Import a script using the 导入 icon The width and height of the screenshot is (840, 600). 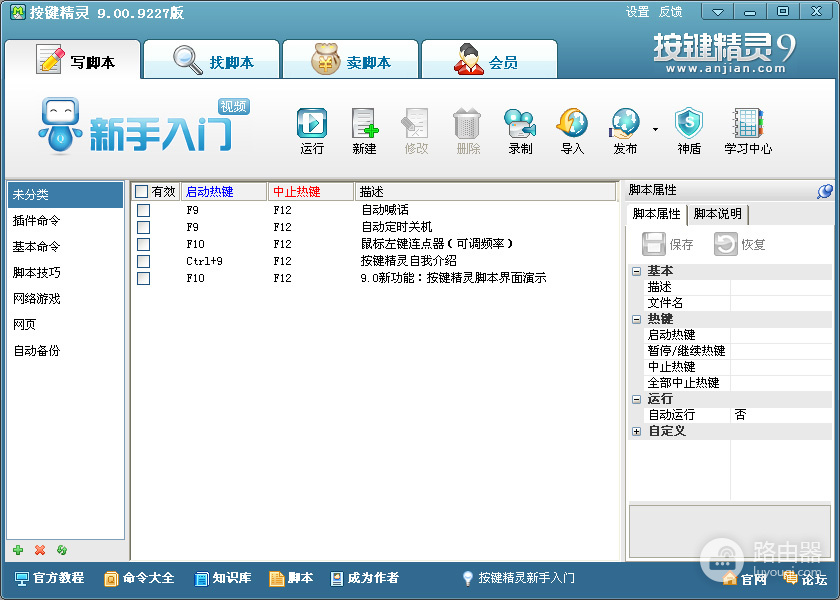tap(572, 131)
